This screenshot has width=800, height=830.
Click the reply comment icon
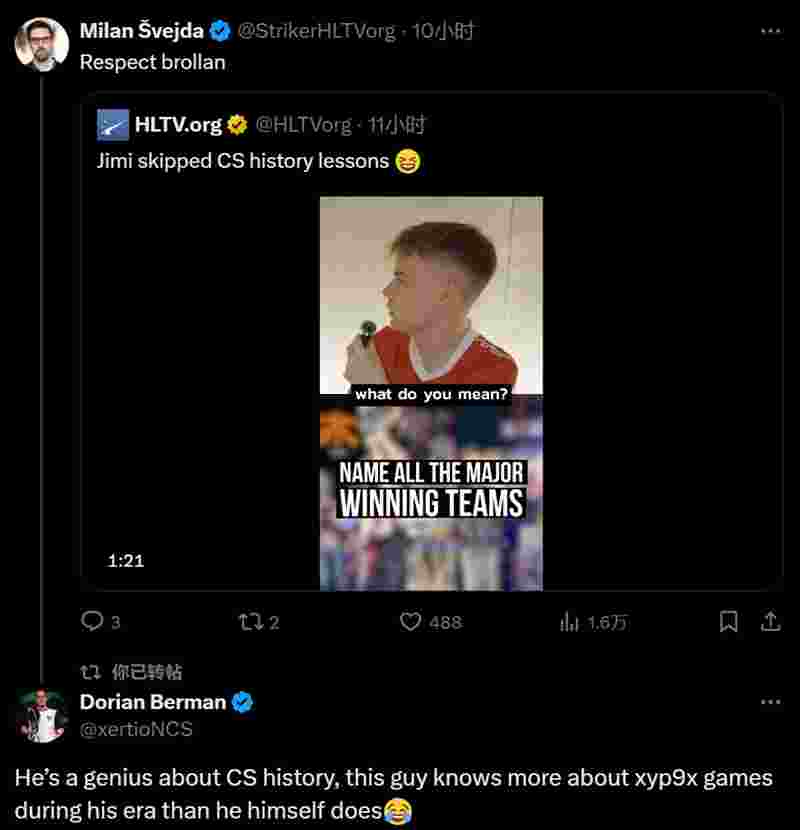(92, 622)
